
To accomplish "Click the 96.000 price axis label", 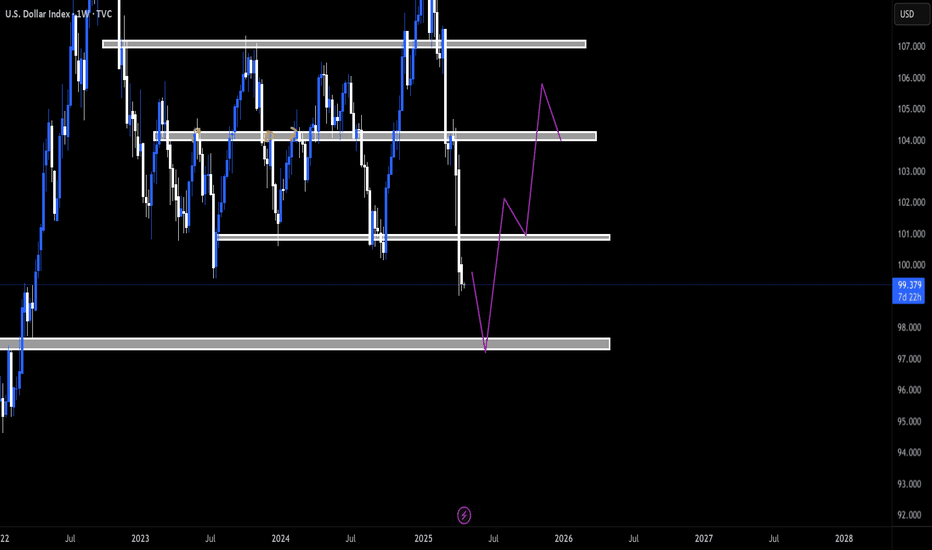I will [x=911, y=390].
